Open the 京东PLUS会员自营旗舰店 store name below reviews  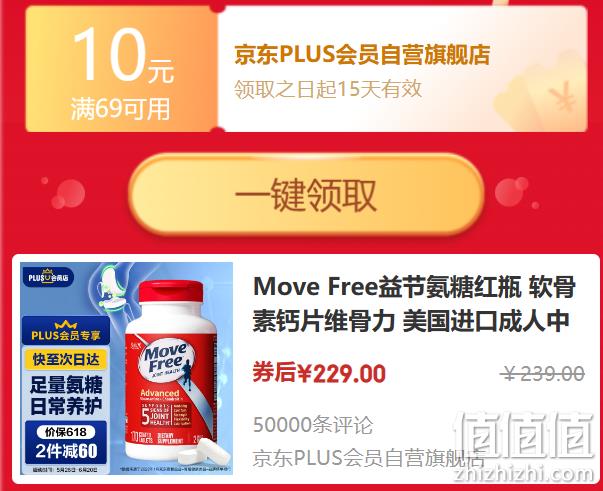point(368,458)
